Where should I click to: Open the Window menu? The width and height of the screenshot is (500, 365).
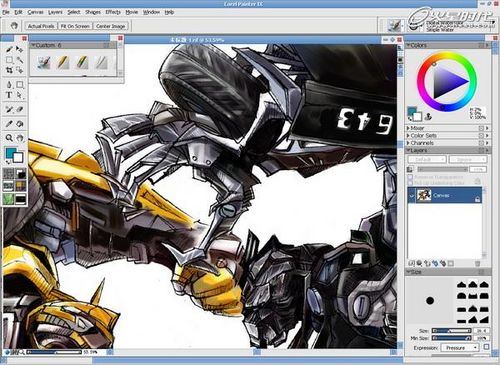151,12
